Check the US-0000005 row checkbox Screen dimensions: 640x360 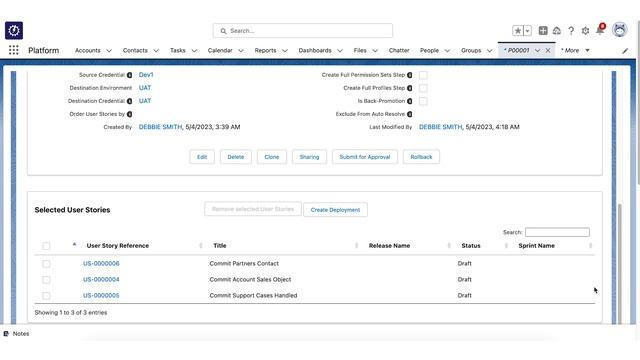(x=46, y=296)
